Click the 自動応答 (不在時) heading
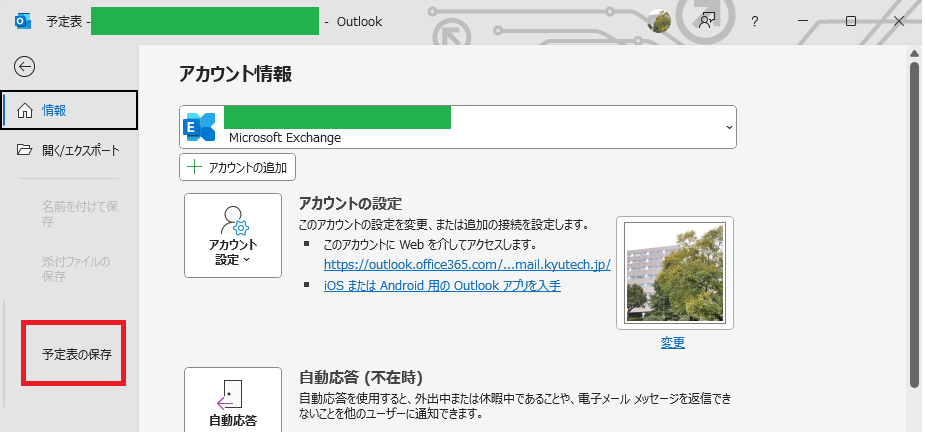Image resolution: width=925 pixels, height=432 pixels. (x=361, y=377)
